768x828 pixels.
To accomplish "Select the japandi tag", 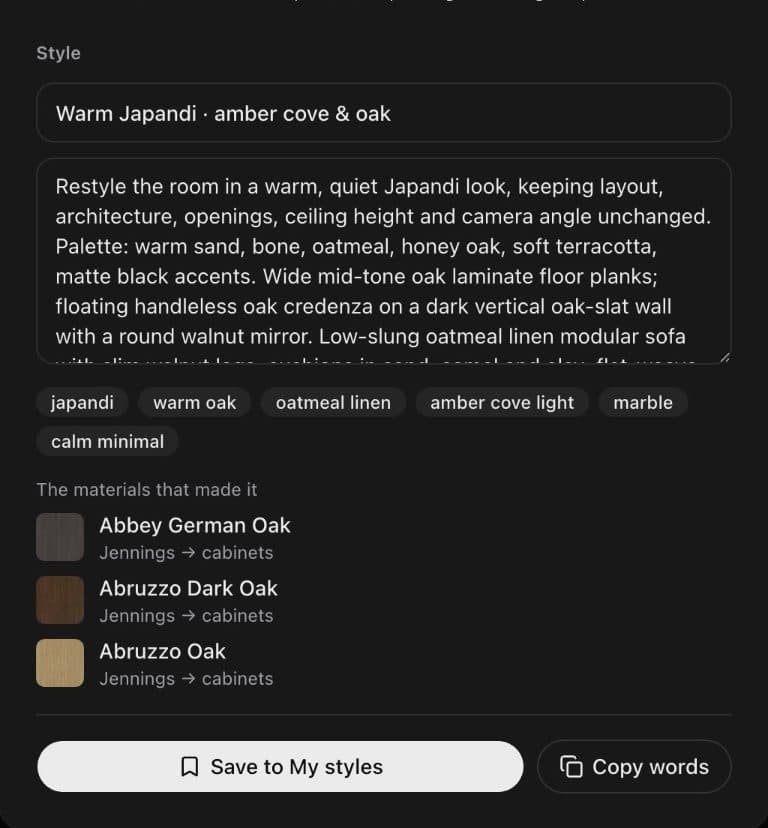I will click(x=82, y=402).
